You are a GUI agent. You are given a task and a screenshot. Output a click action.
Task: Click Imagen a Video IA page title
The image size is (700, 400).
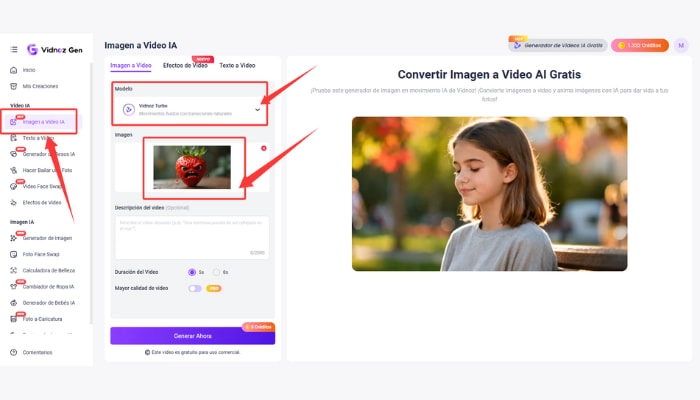click(x=141, y=45)
